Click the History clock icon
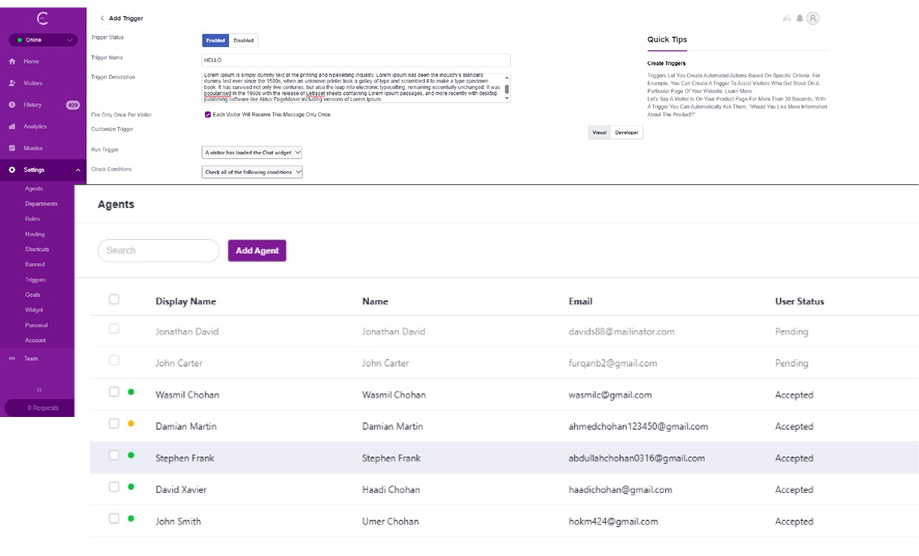The image size is (919, 556). tap(12, 105)
